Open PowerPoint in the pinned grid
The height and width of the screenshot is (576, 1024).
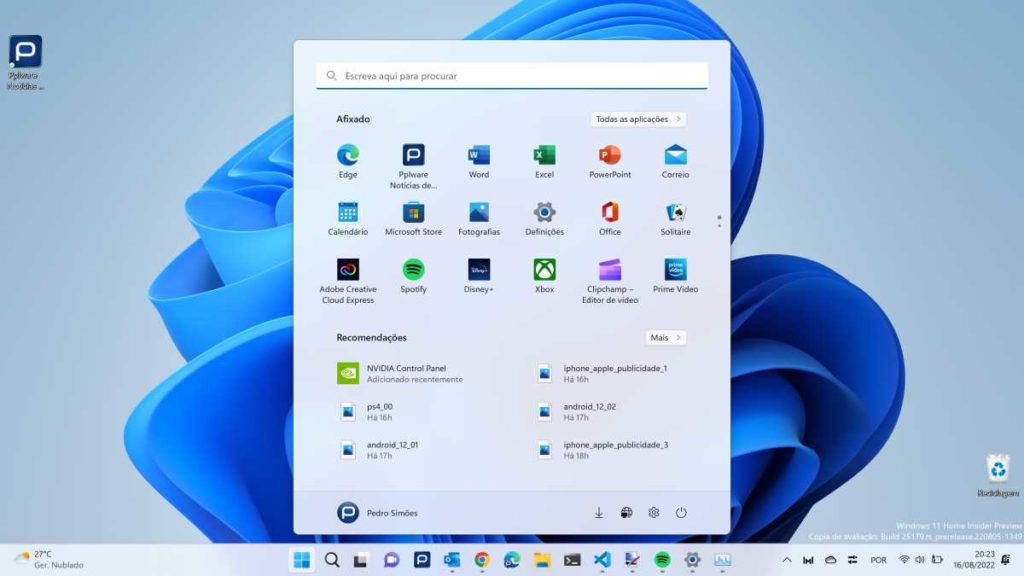(x=610, y=161)
